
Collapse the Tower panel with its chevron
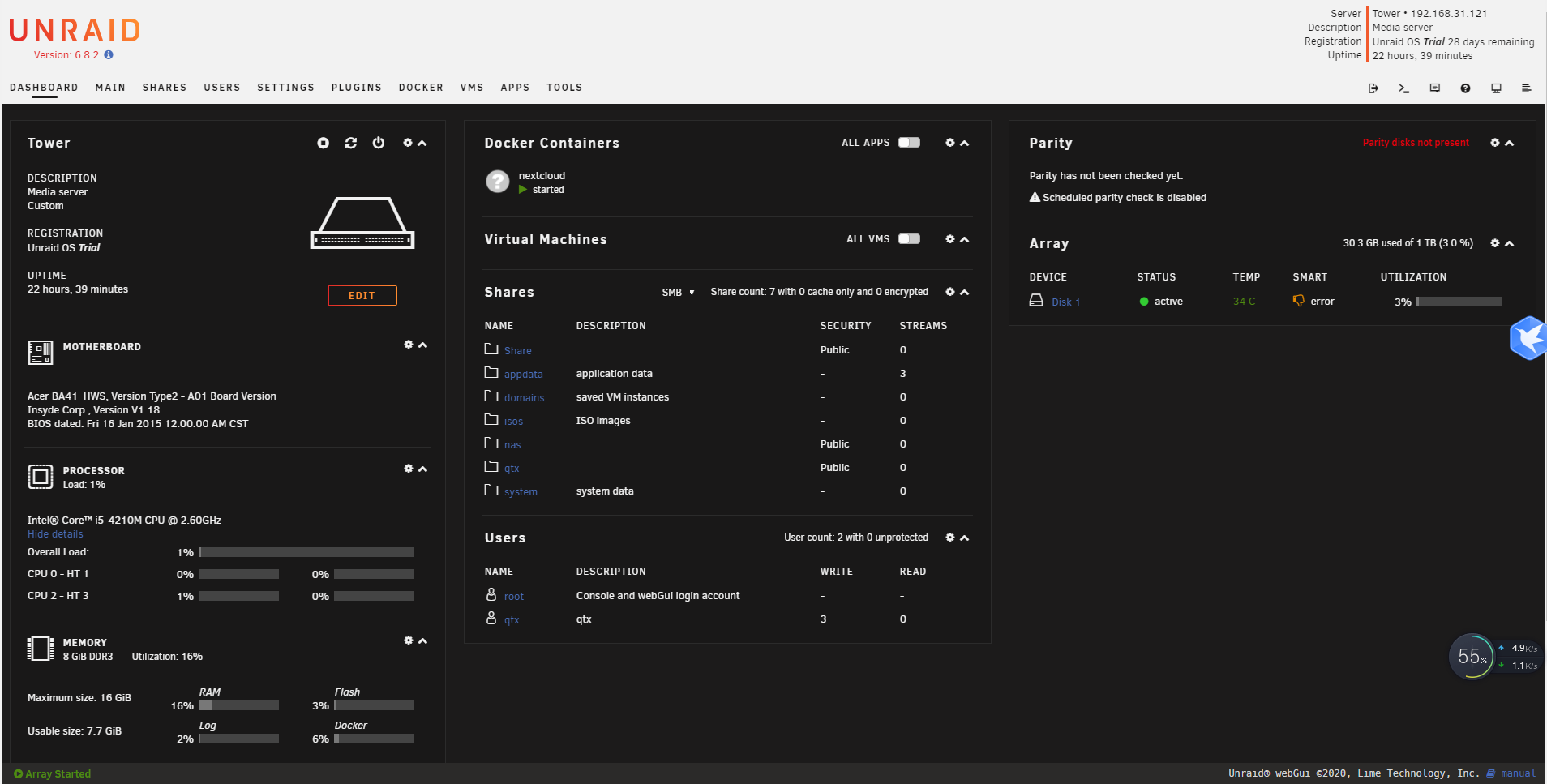tap(422, 143)
